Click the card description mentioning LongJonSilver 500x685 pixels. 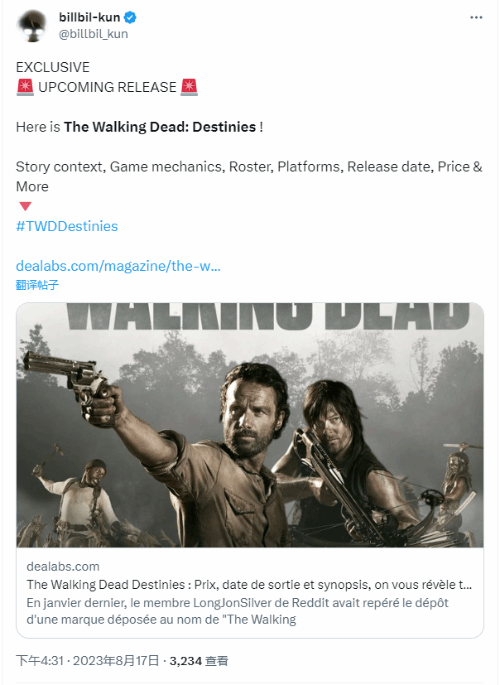coord(238,611)
